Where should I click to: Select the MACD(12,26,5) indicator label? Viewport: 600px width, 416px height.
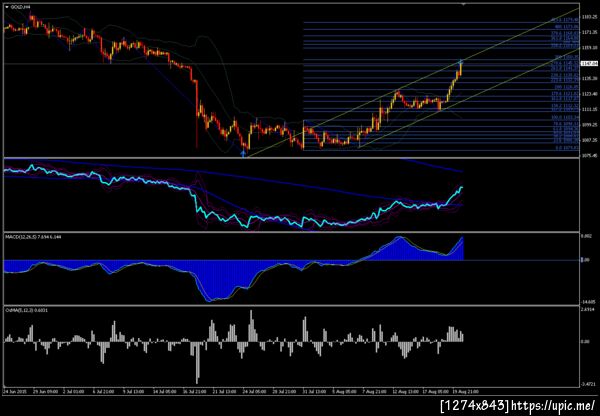coord(33,237)
